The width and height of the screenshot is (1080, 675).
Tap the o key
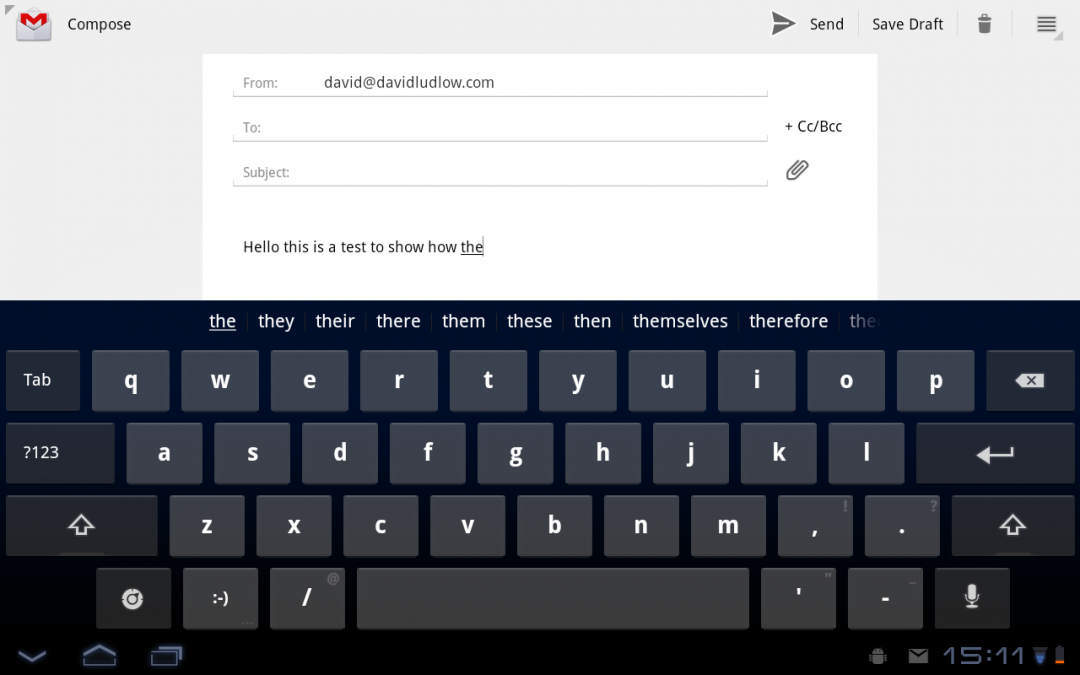pos(846,380)
